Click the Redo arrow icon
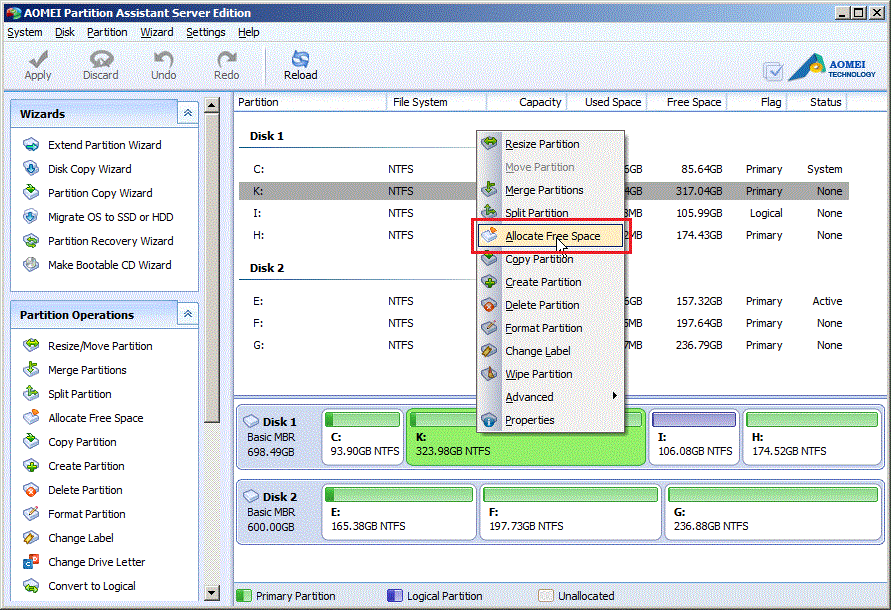This screenshot has width=891, height=610. point(227,59)
